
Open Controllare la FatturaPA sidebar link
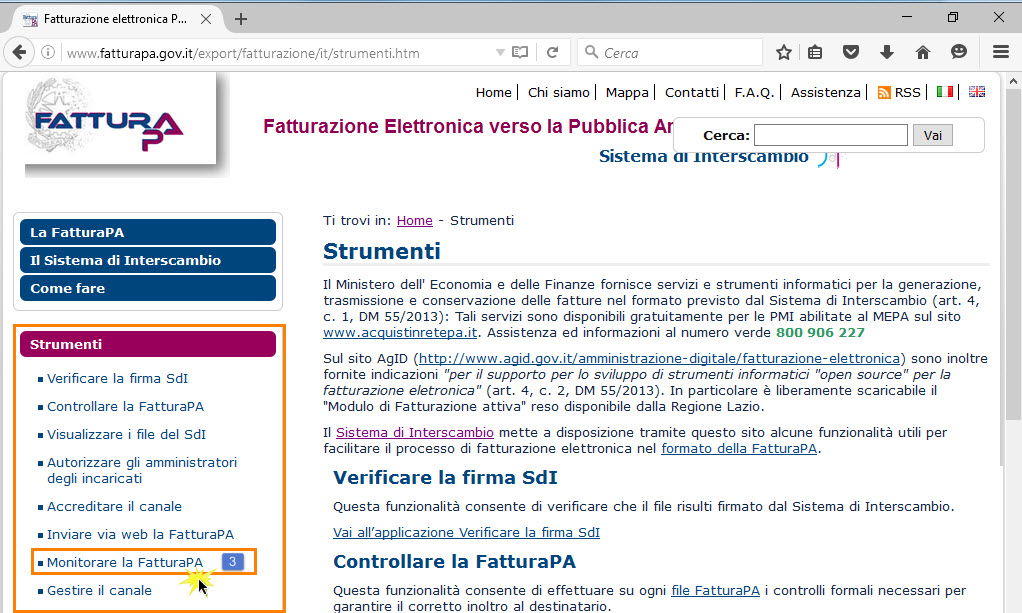click(x=125, y=406)
